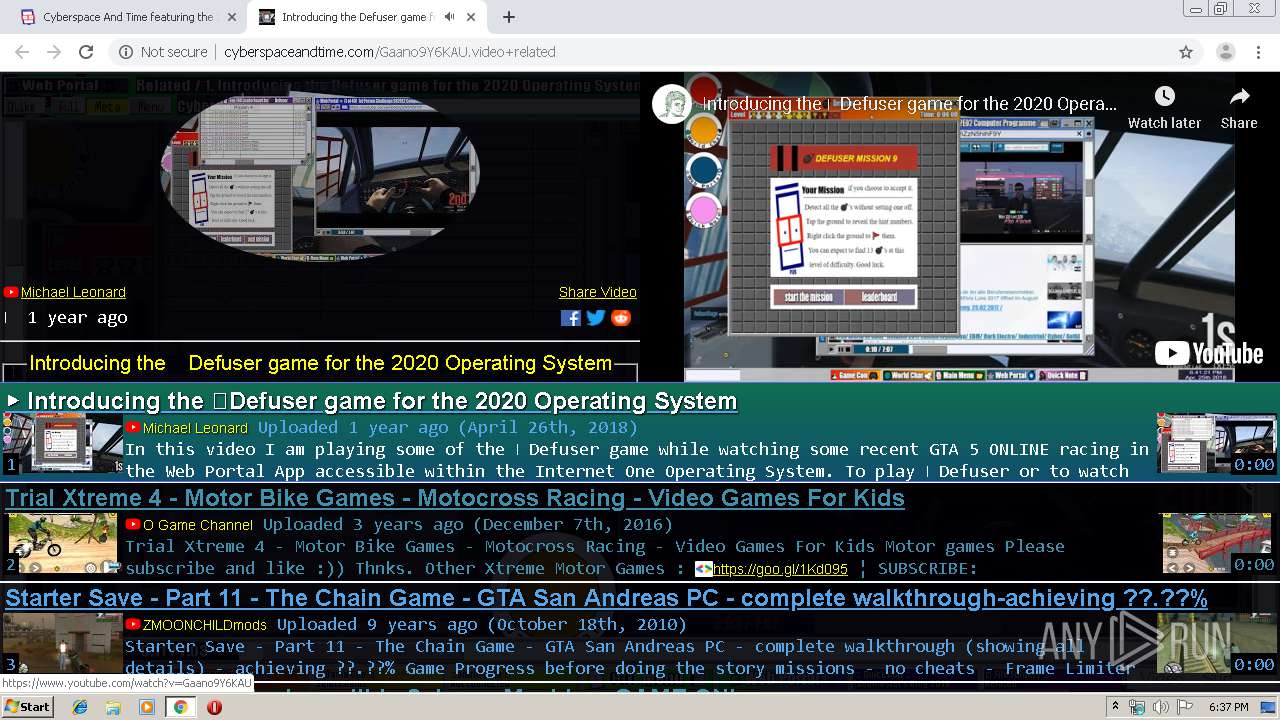This screenshot has width=1280, height=720.
Task: Click YouTube icon beside ZMOONCHILDmods
Action: pos(133,624)
